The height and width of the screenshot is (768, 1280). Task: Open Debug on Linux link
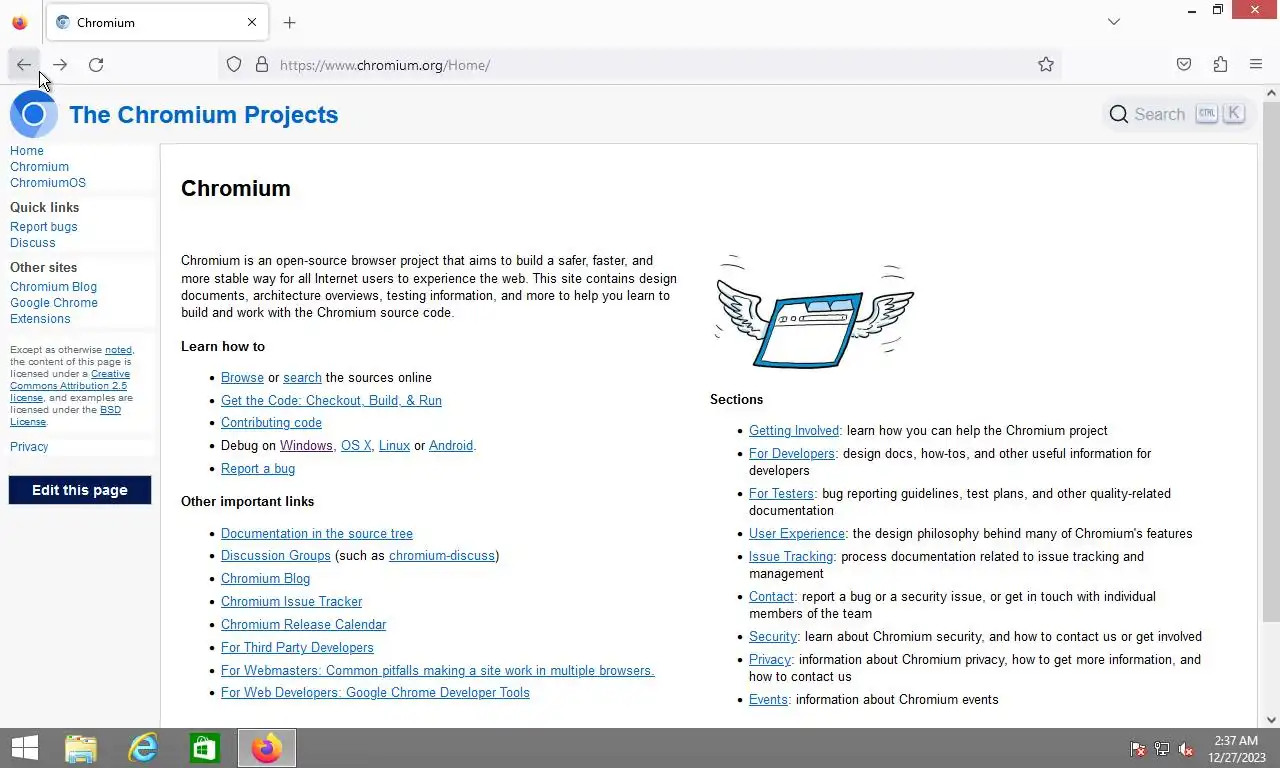coord(394,446)
